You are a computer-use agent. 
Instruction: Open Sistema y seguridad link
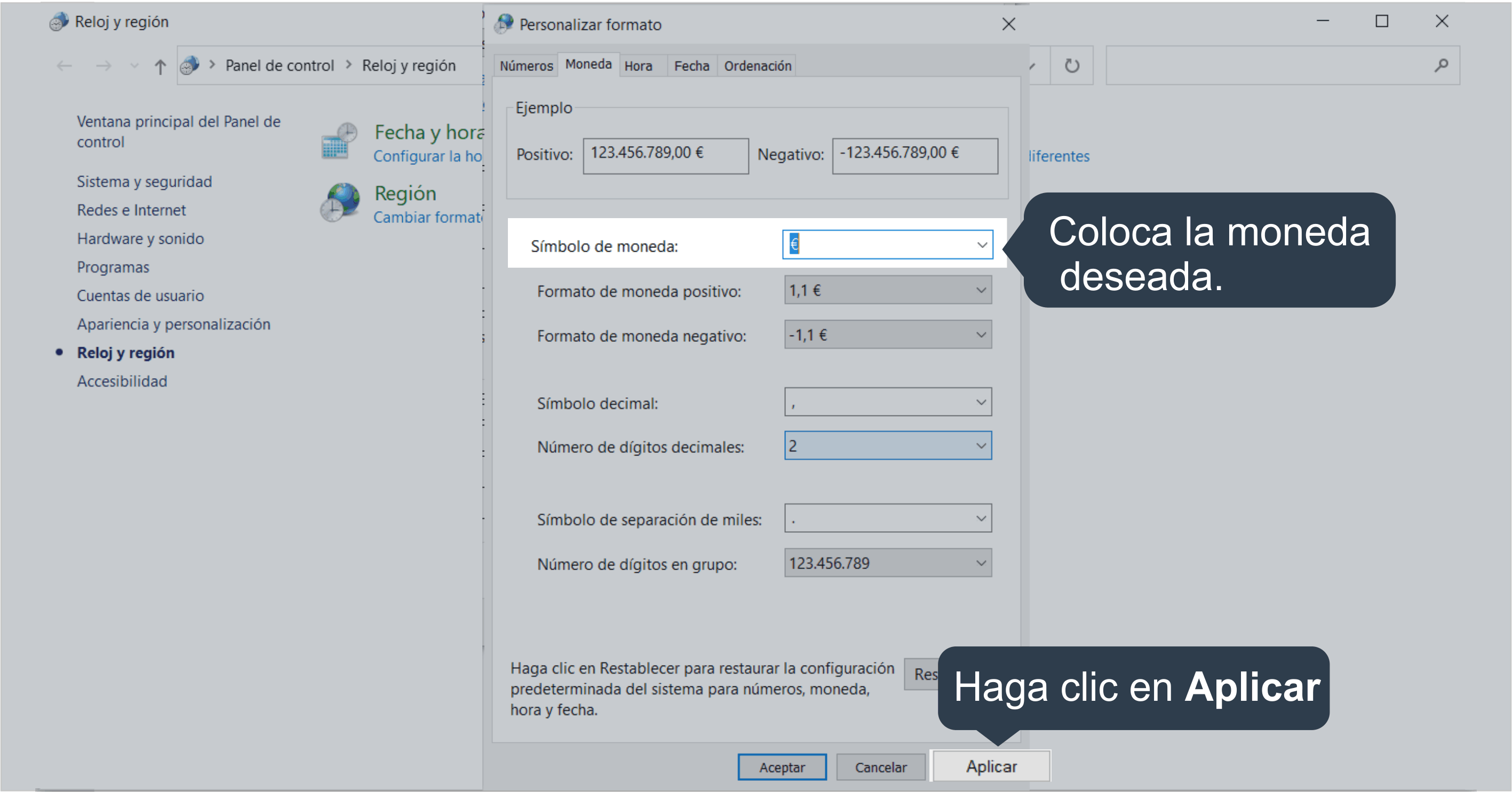pyautogui.click(x=145, y=182)
